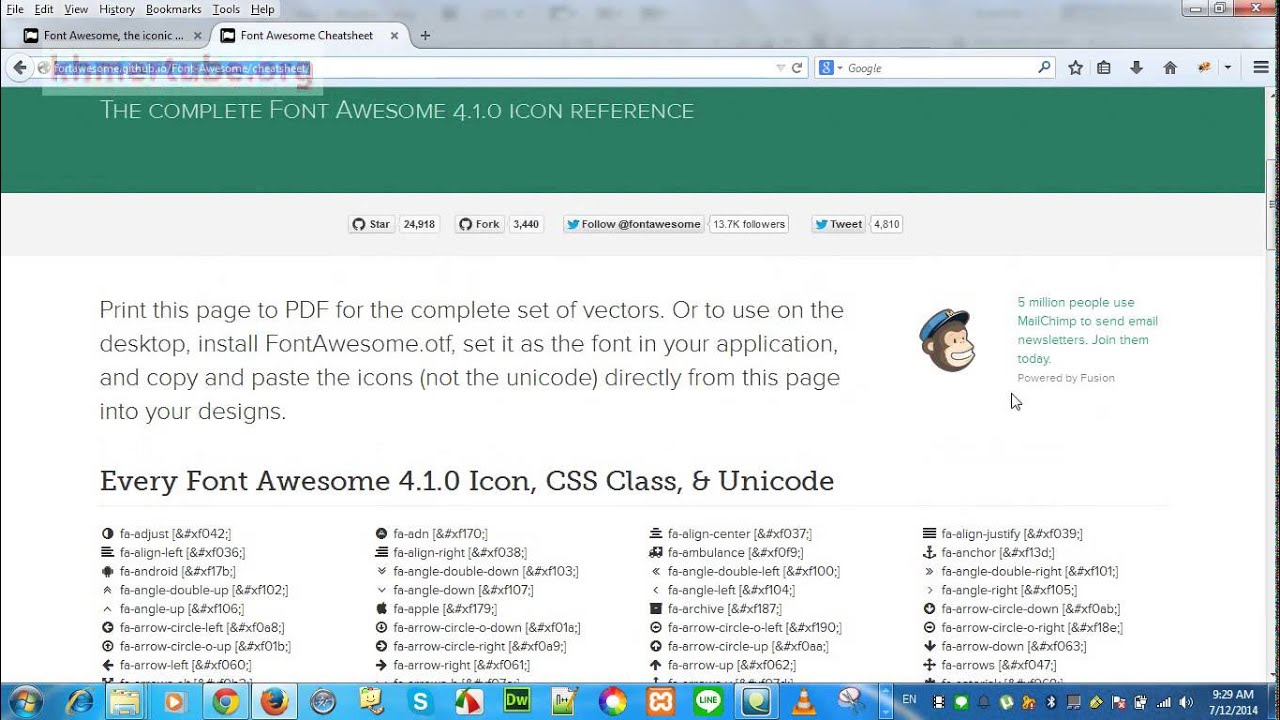Screen dimensions: 1280x720
Task: Open a new tab with plus button
Action: (x=425, y=35)
